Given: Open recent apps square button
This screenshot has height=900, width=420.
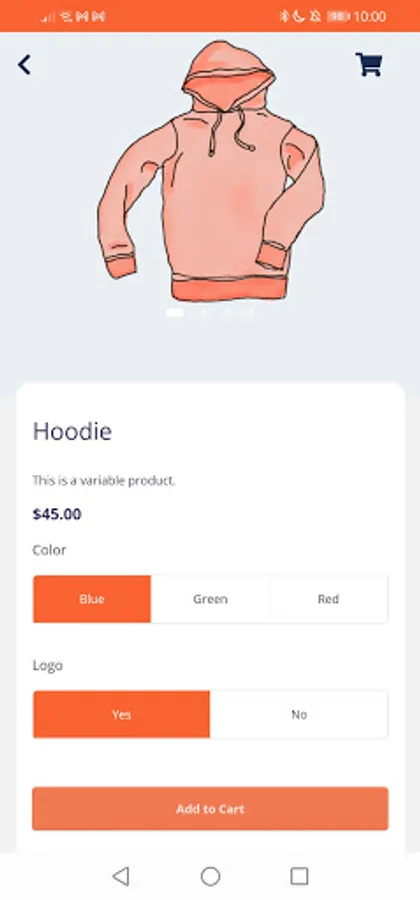Looking at the screenshot, I should [x=299, y=876].
